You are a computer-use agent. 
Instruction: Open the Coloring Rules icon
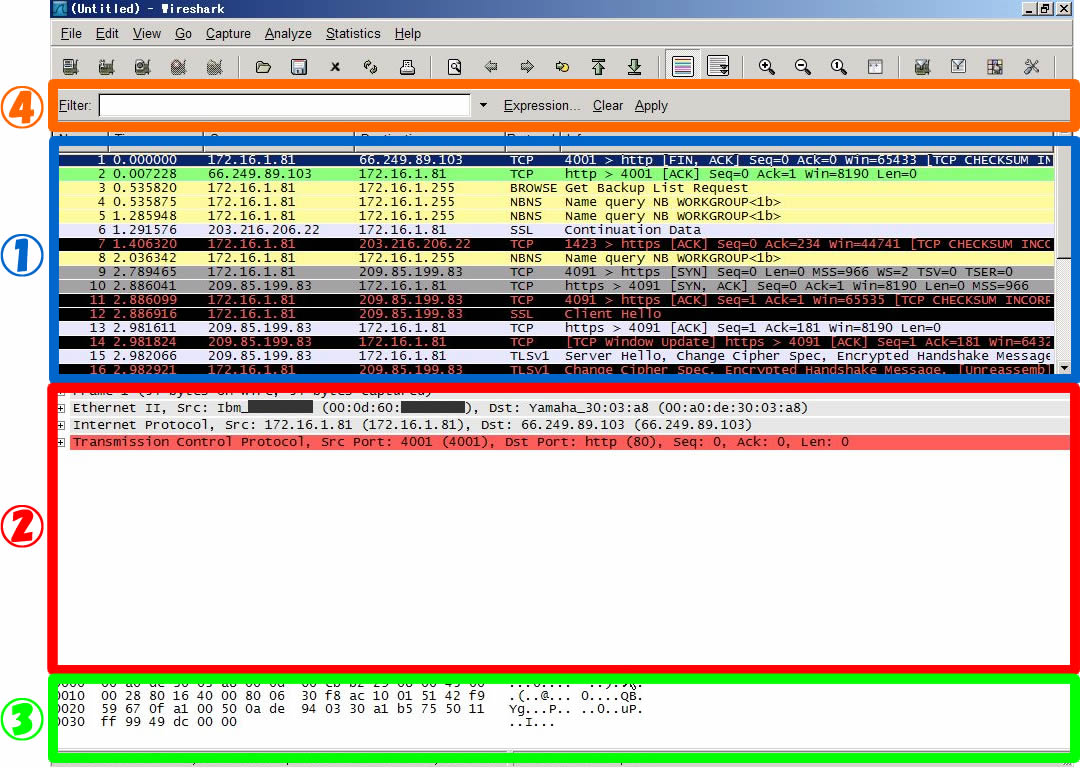point(995,67)
